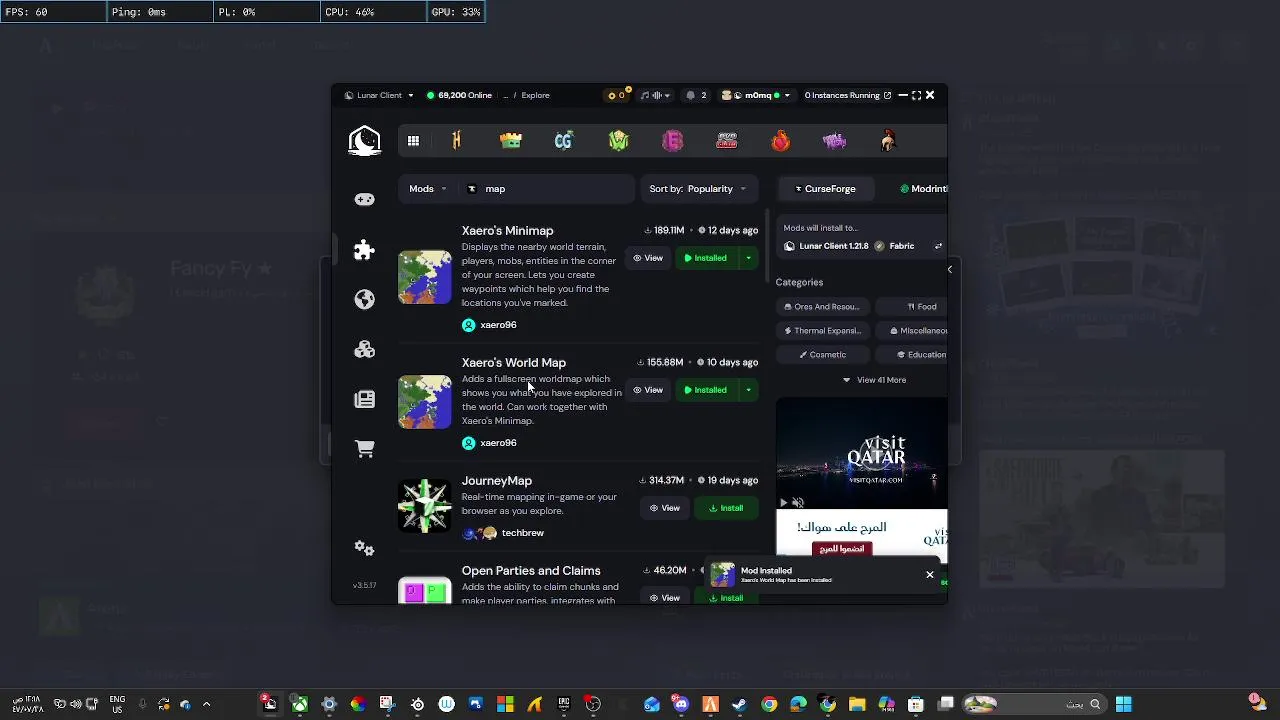Select the spartan helmet server icon
The height and width of the screenshot is (720, 1280).
pyautogui.click(x=888, y=141)
